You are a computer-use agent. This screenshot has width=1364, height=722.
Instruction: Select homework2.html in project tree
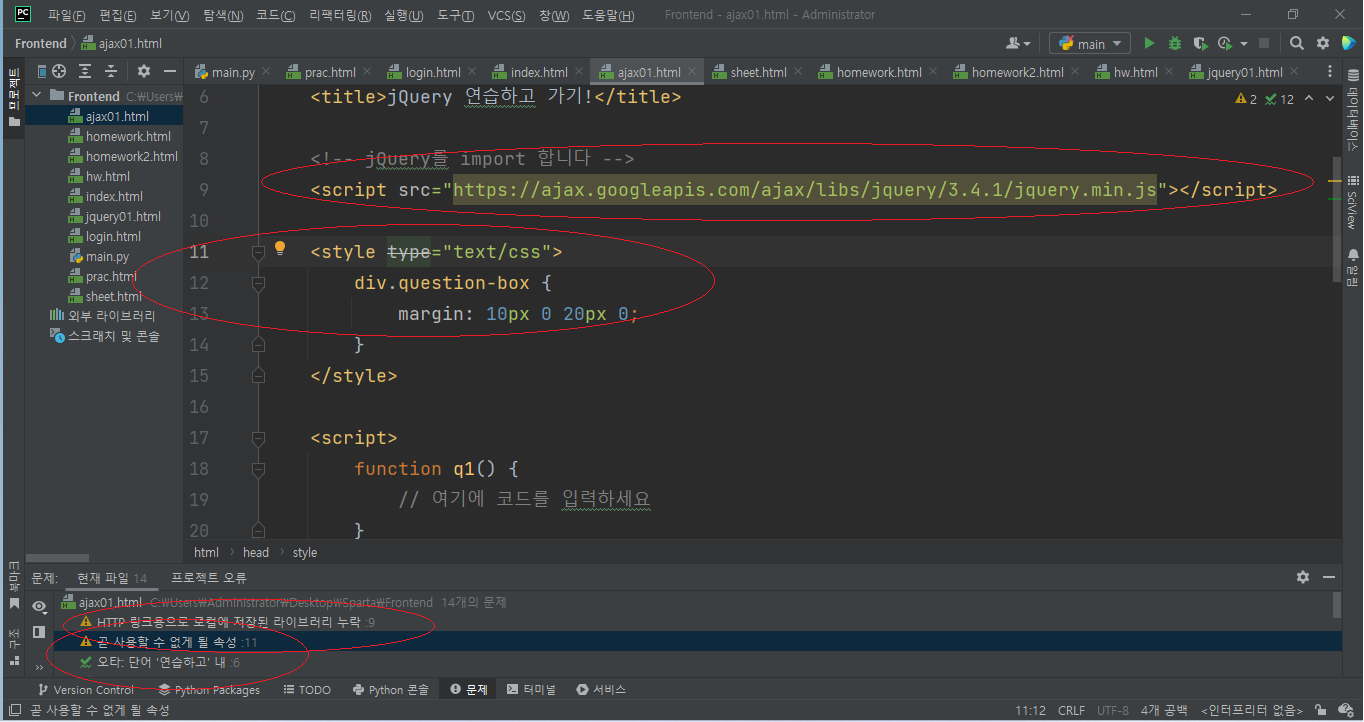[x=131, y=156]
